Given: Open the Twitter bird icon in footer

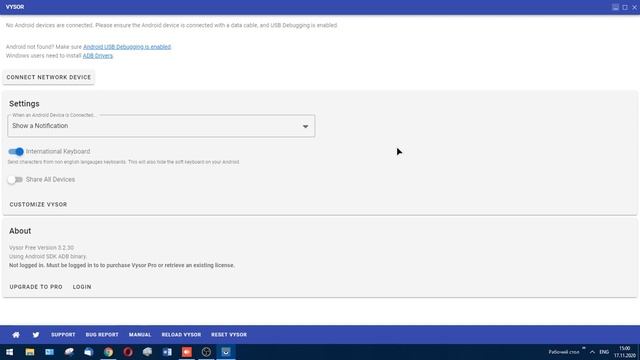Looking at the screenshot, I should [36, 335].
